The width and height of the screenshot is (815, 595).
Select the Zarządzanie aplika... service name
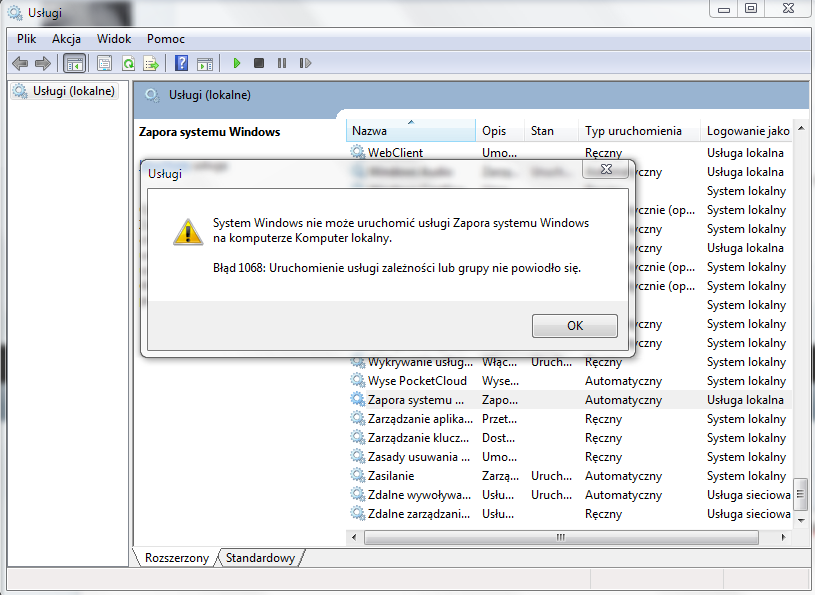pyautogui.click(x=420, y=419)
